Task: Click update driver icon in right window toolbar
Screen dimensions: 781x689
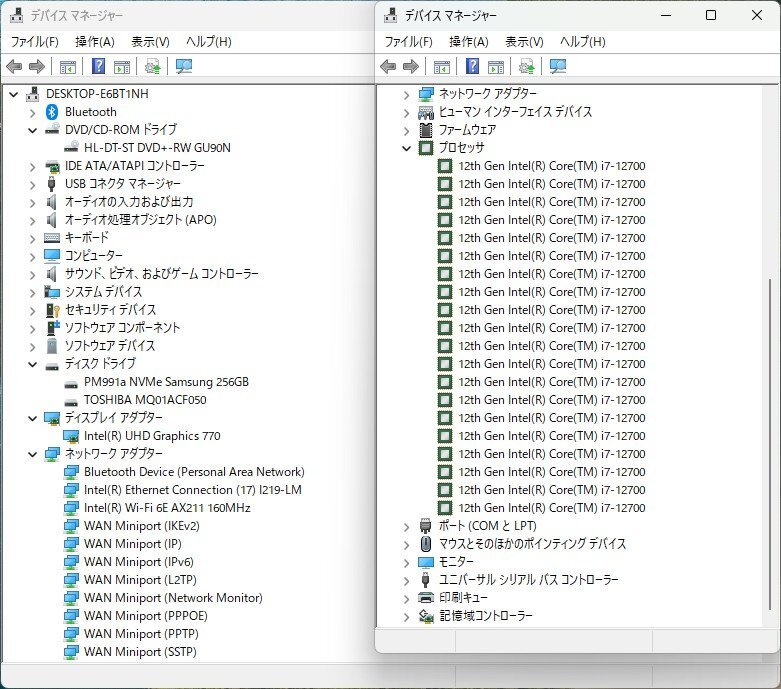Action: coord(527,66)
